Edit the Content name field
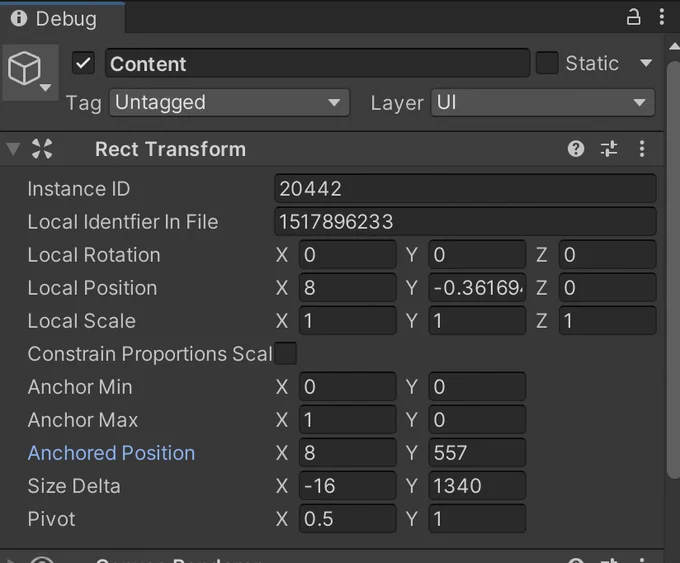The image size is (680, 563). tap(317, 63)
